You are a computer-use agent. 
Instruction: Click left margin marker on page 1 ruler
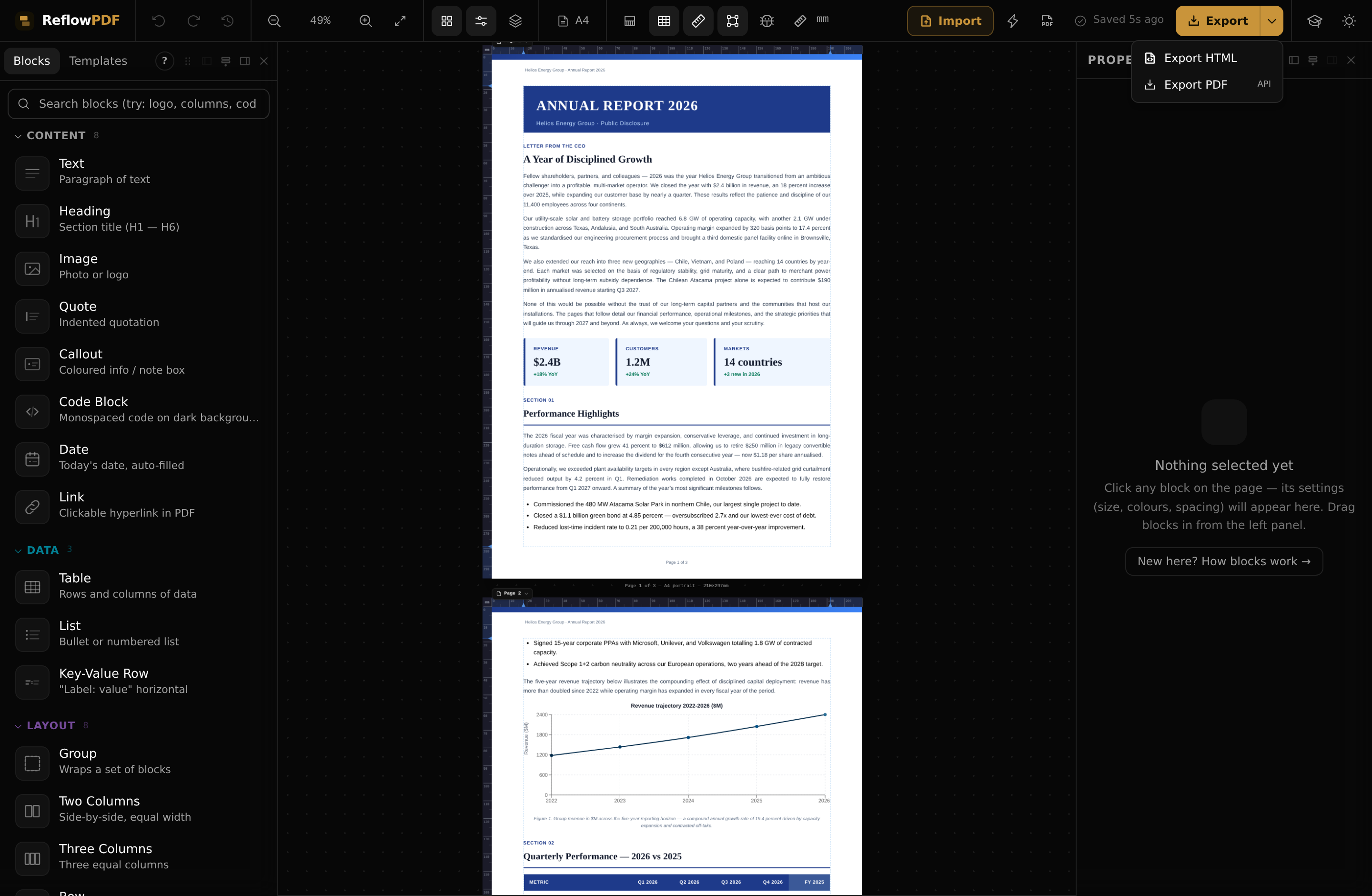(x=524, y=52)
